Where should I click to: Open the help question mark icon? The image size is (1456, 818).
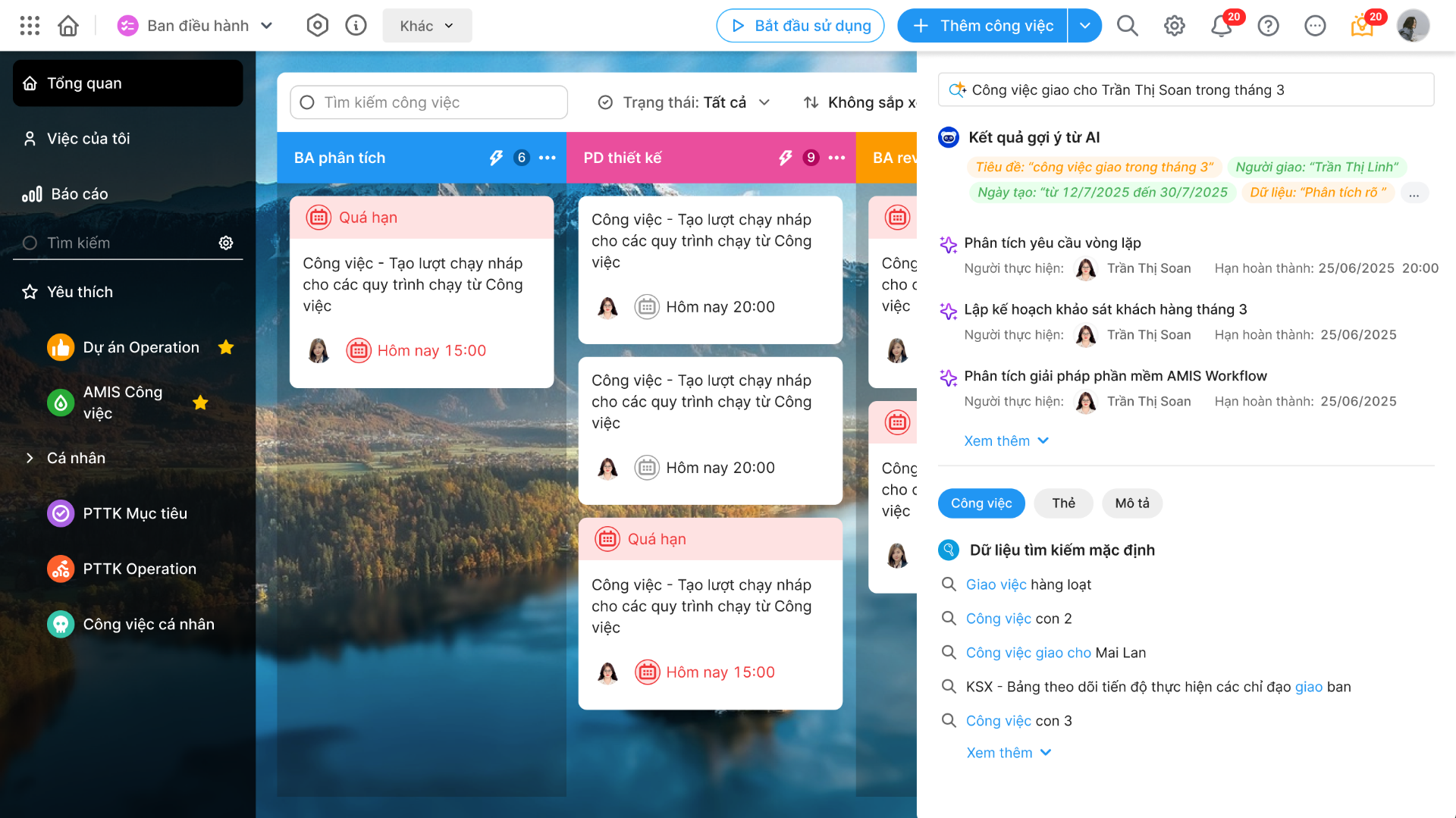point(1268,26)
